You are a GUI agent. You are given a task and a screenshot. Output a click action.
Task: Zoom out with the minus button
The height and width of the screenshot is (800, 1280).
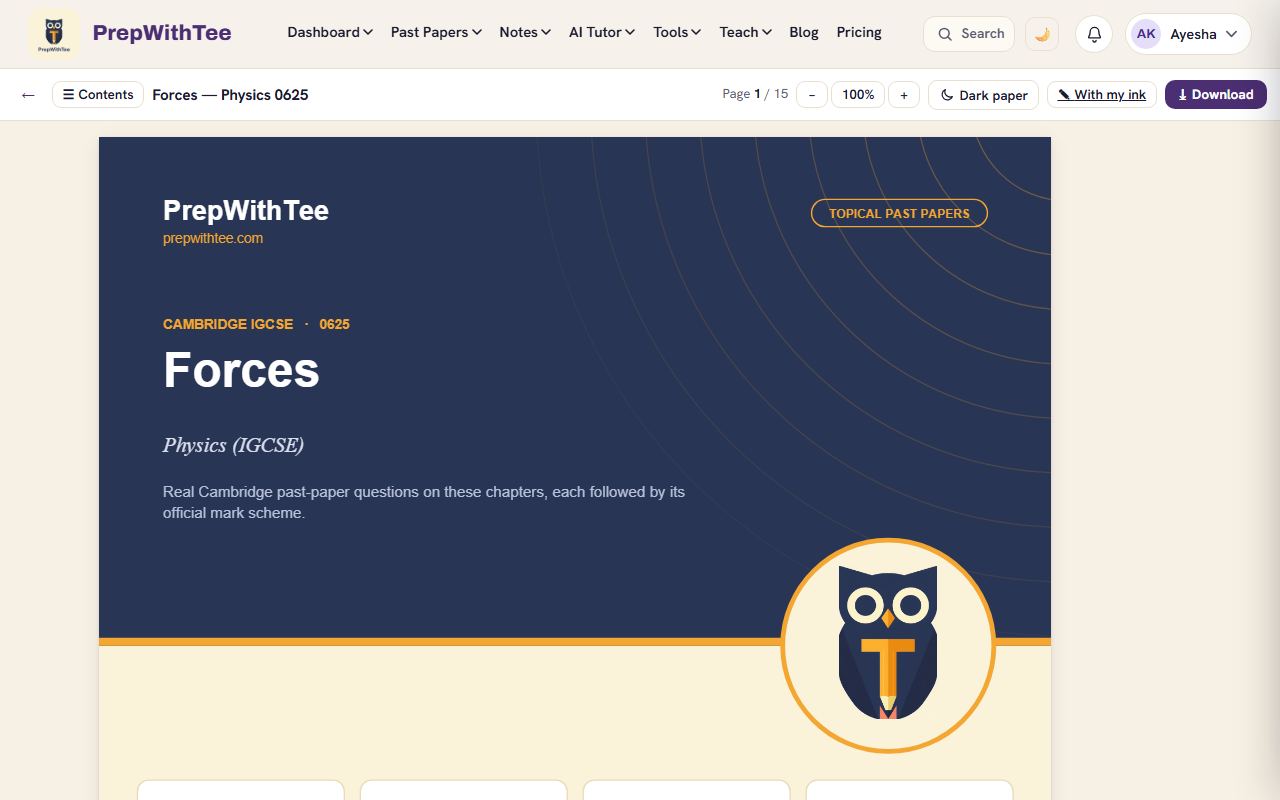[x=812, y=95]
